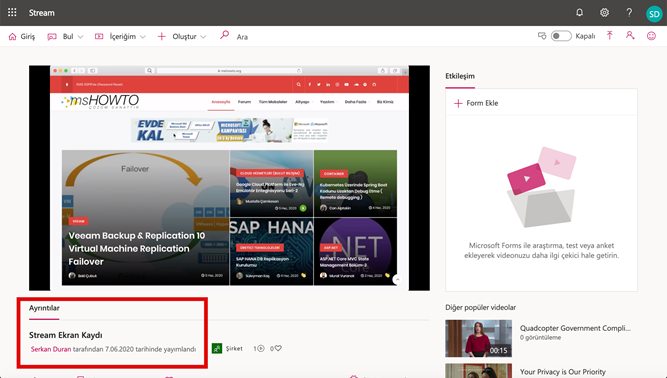The height and width of the screenshot is (378, 667).
Task: Click the screen icon beside Kapalı toggle
Action: tap(542, 36)
